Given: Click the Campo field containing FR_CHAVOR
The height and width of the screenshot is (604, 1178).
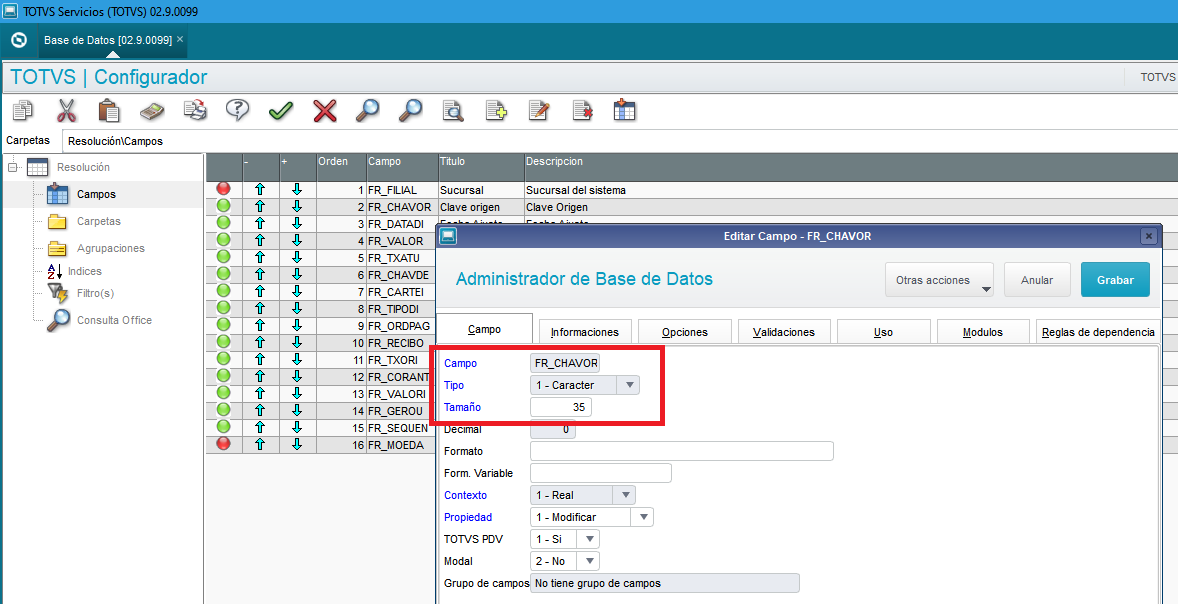Looking at the screenshot, I should [x=565, y=364].
